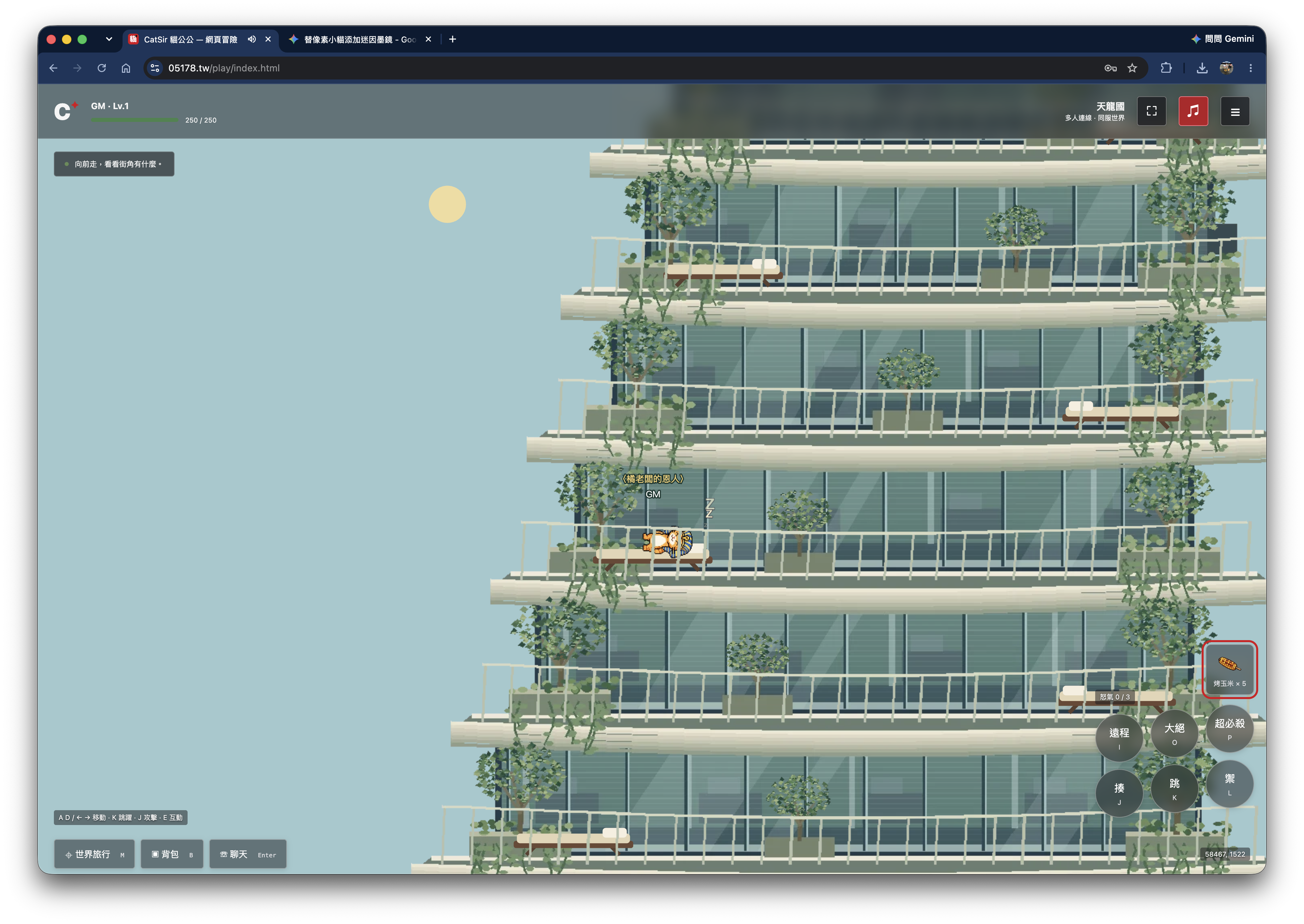
Task: Open the hamburger menu in the game header
Action: click(x=1235, y=111)
